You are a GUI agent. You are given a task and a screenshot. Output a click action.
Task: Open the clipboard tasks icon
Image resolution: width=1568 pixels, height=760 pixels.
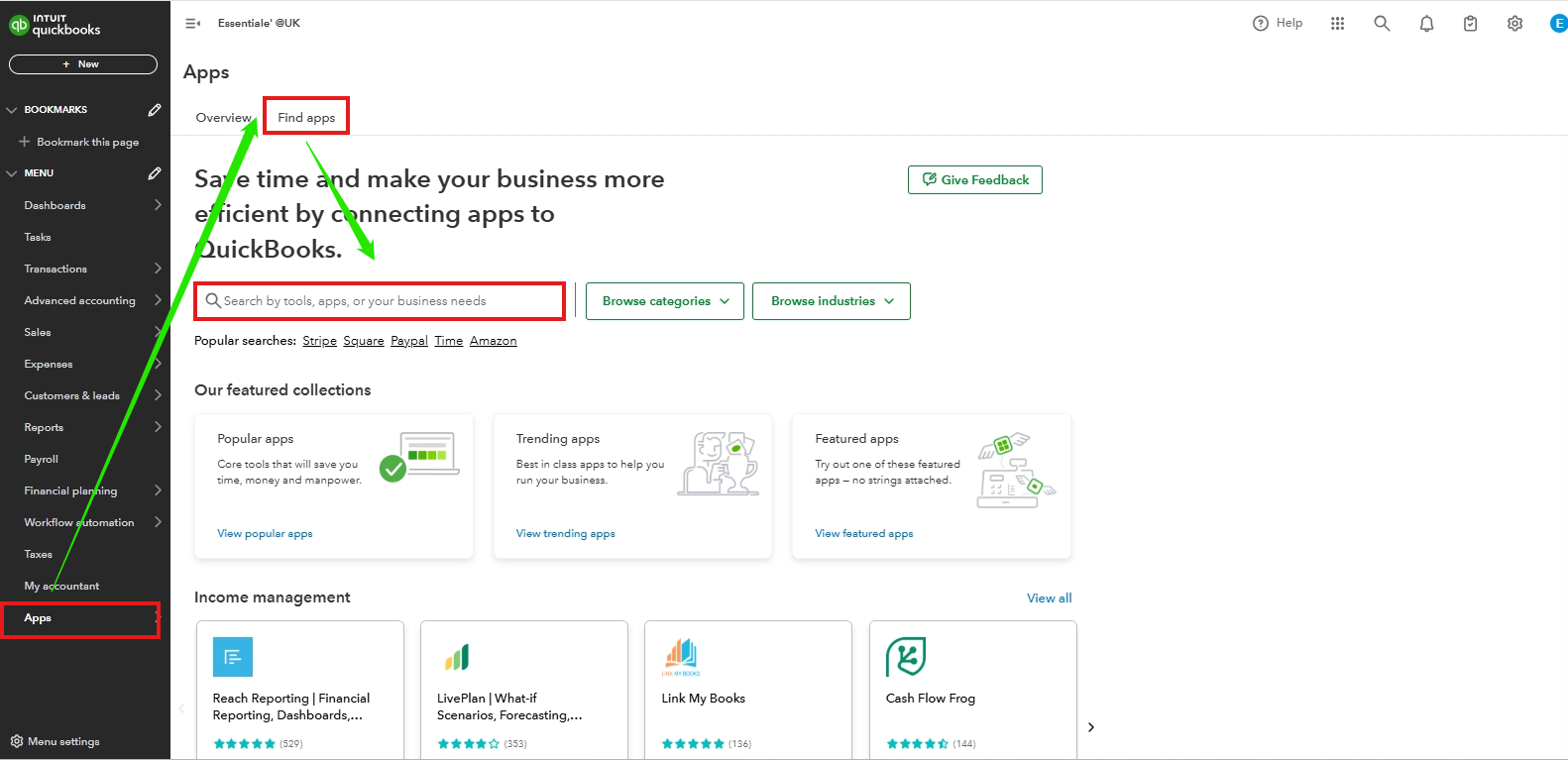tap(1470, 23)
